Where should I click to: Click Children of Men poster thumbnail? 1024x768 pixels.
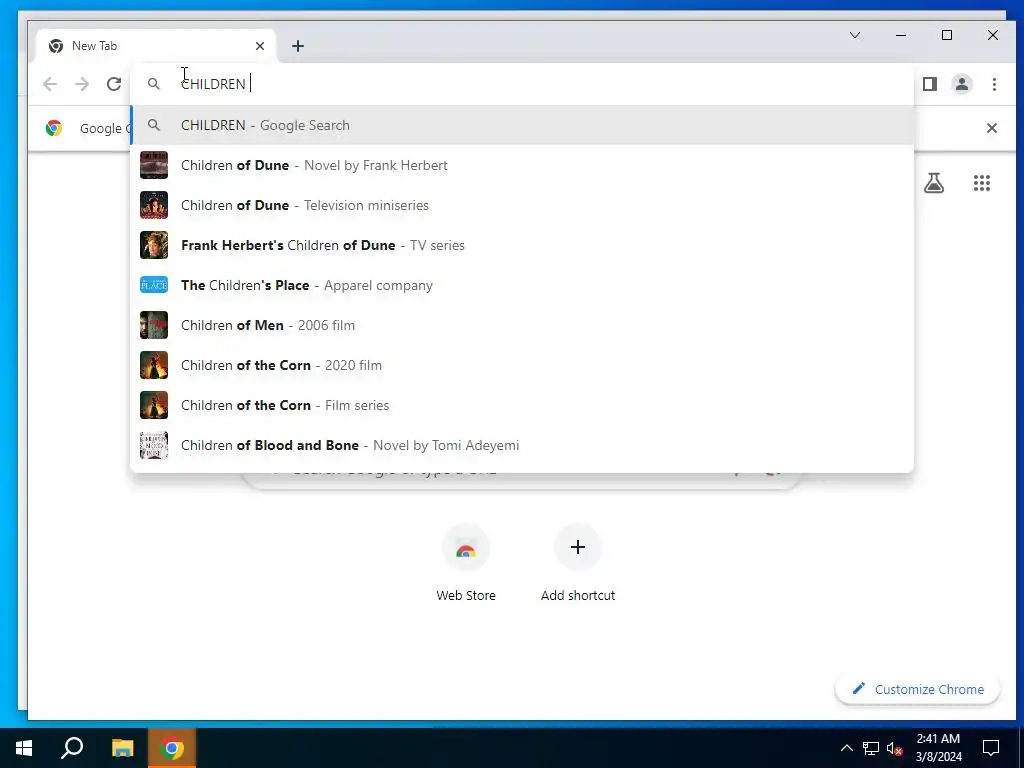pyautogui.click(x=154, y=325)
